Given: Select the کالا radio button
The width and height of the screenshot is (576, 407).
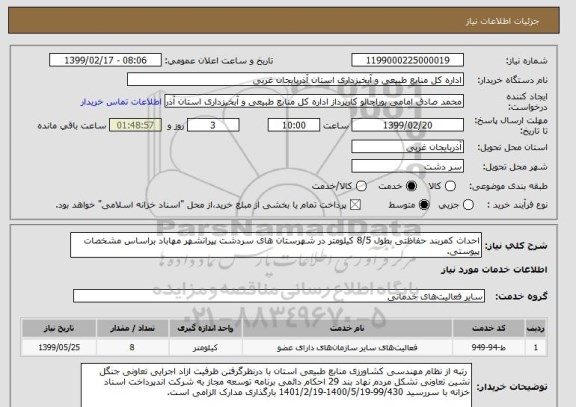Looking at the screenshot, I should coord(450,186).
